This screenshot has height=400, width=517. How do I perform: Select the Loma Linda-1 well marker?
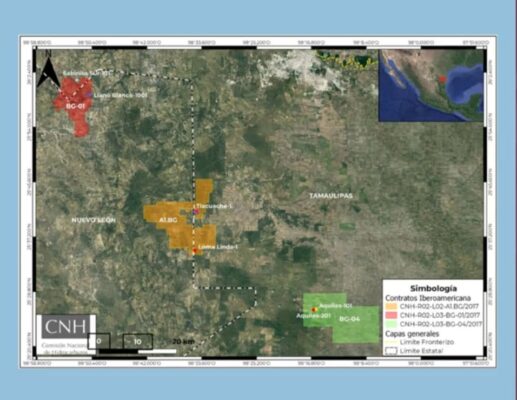[x=195, y=250]
